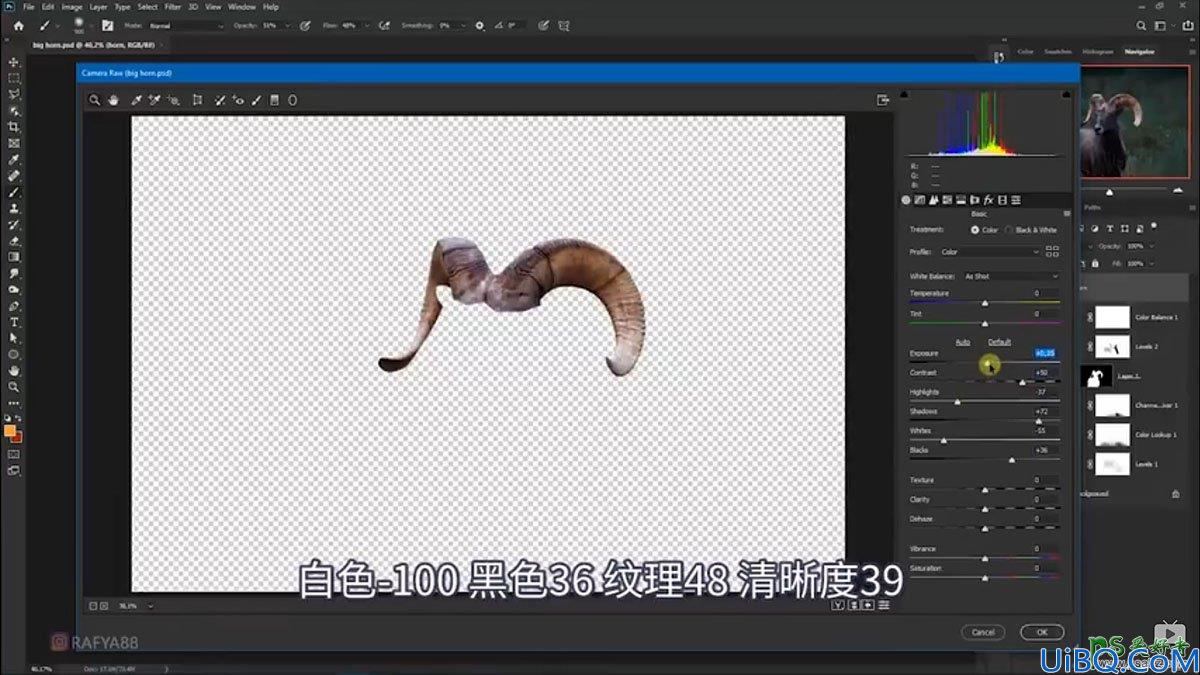The width and height of the screenshot is (1200, 675).
Task: Switch to the Navigator panel tab
Action: (x=1139, y=51)
